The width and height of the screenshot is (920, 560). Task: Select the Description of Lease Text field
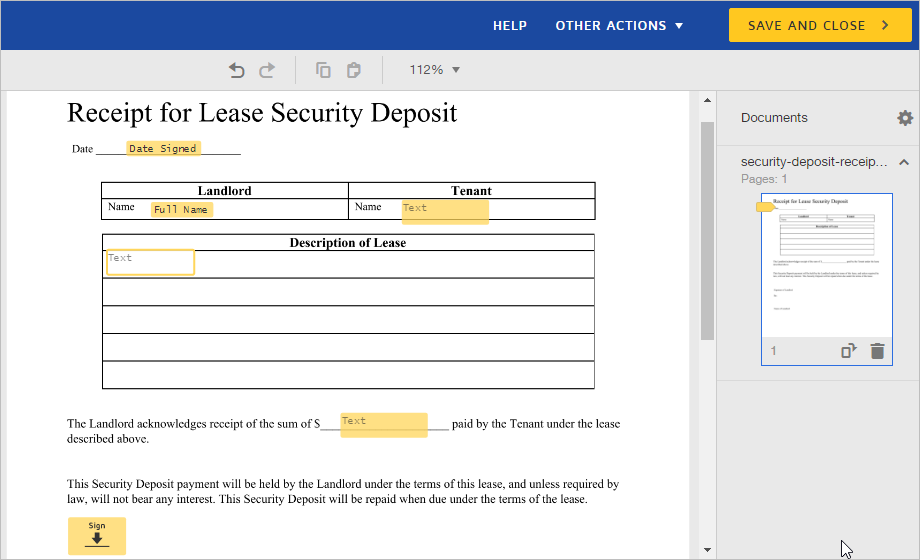click(150, 262)
